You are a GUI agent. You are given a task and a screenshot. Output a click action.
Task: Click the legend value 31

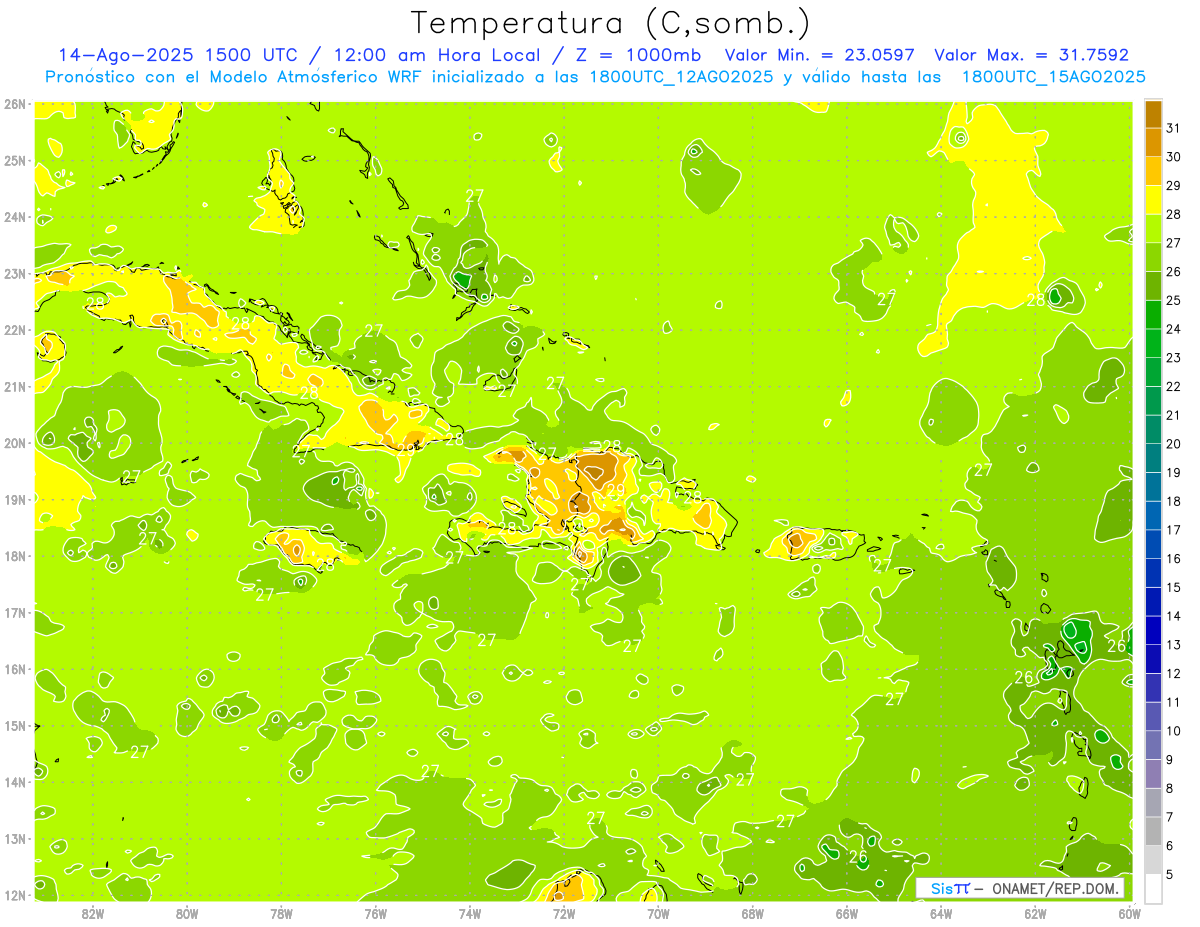(1173, 128)
